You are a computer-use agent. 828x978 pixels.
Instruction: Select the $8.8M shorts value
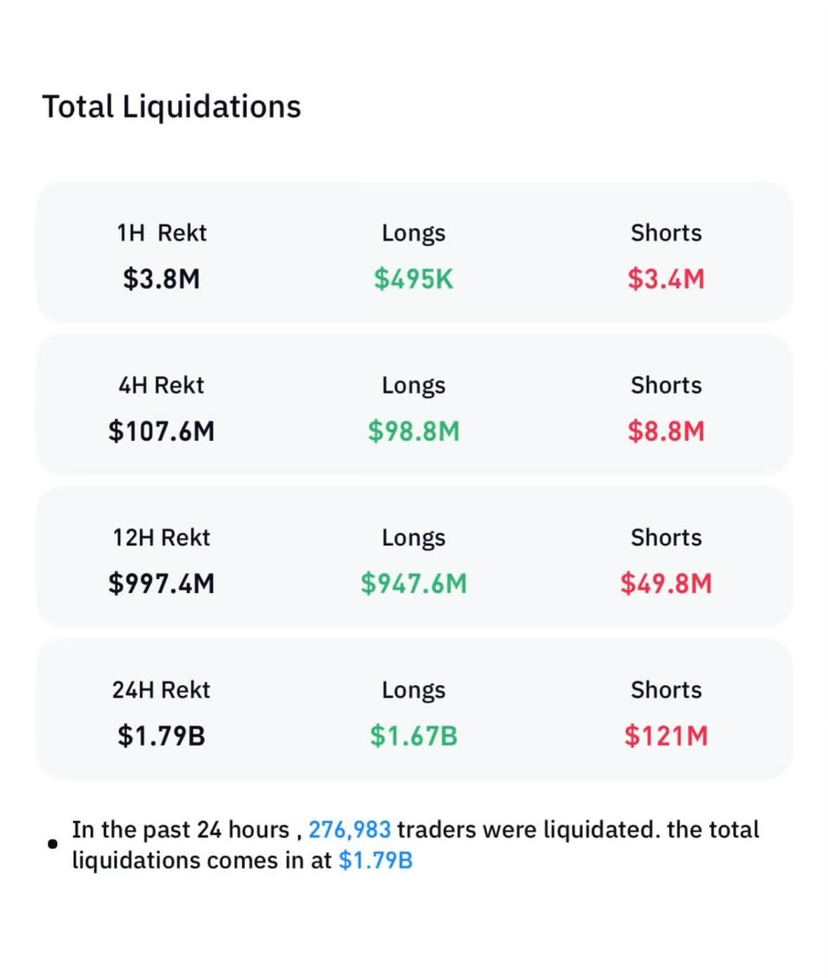tap(666, 431)
